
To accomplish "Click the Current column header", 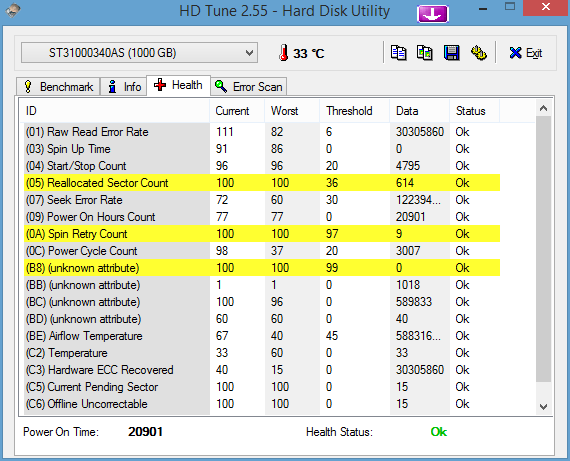I will pyautogui.click(x=237, y=111).
